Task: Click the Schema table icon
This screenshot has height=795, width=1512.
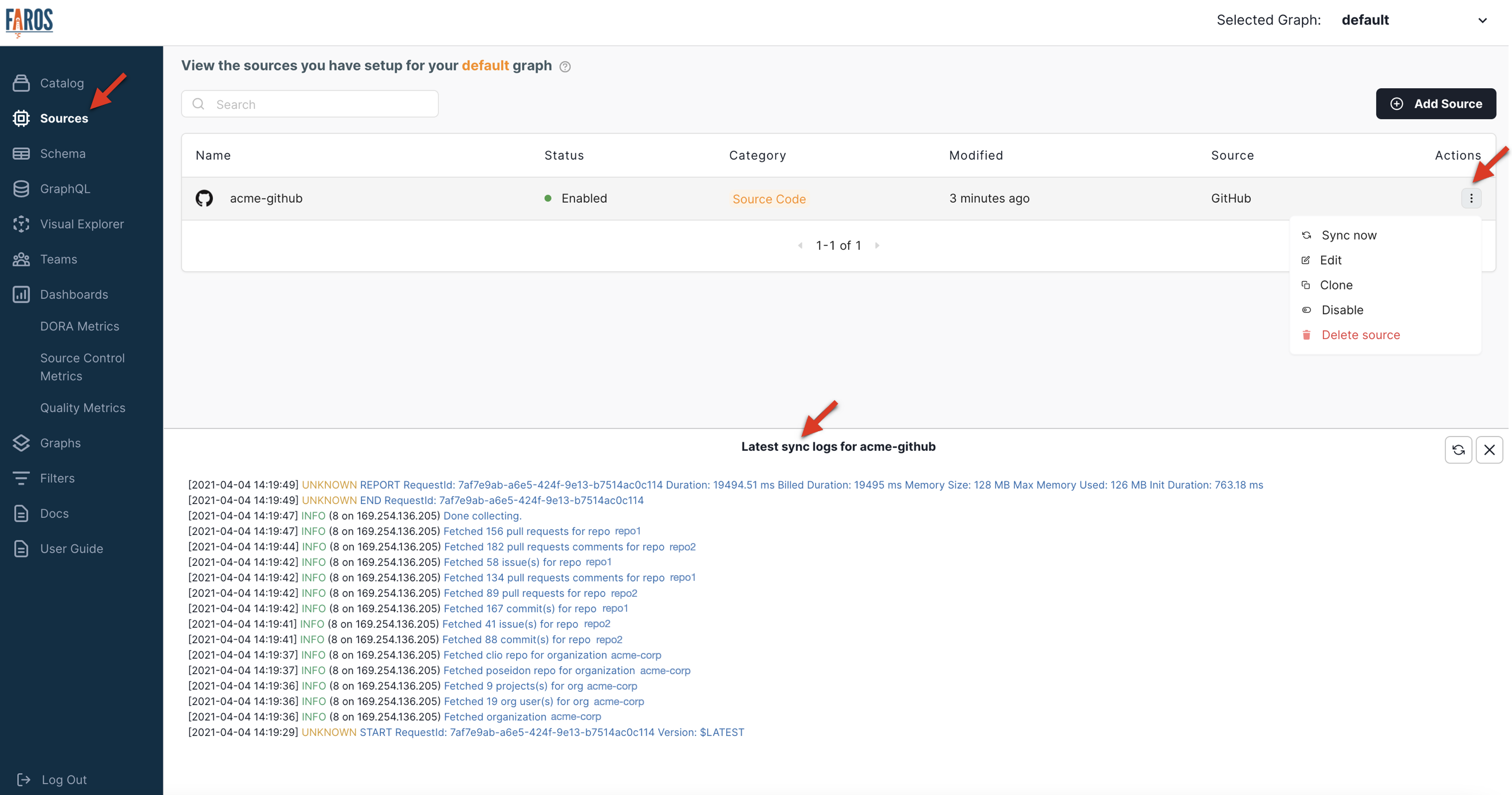Action: (21, 154)
